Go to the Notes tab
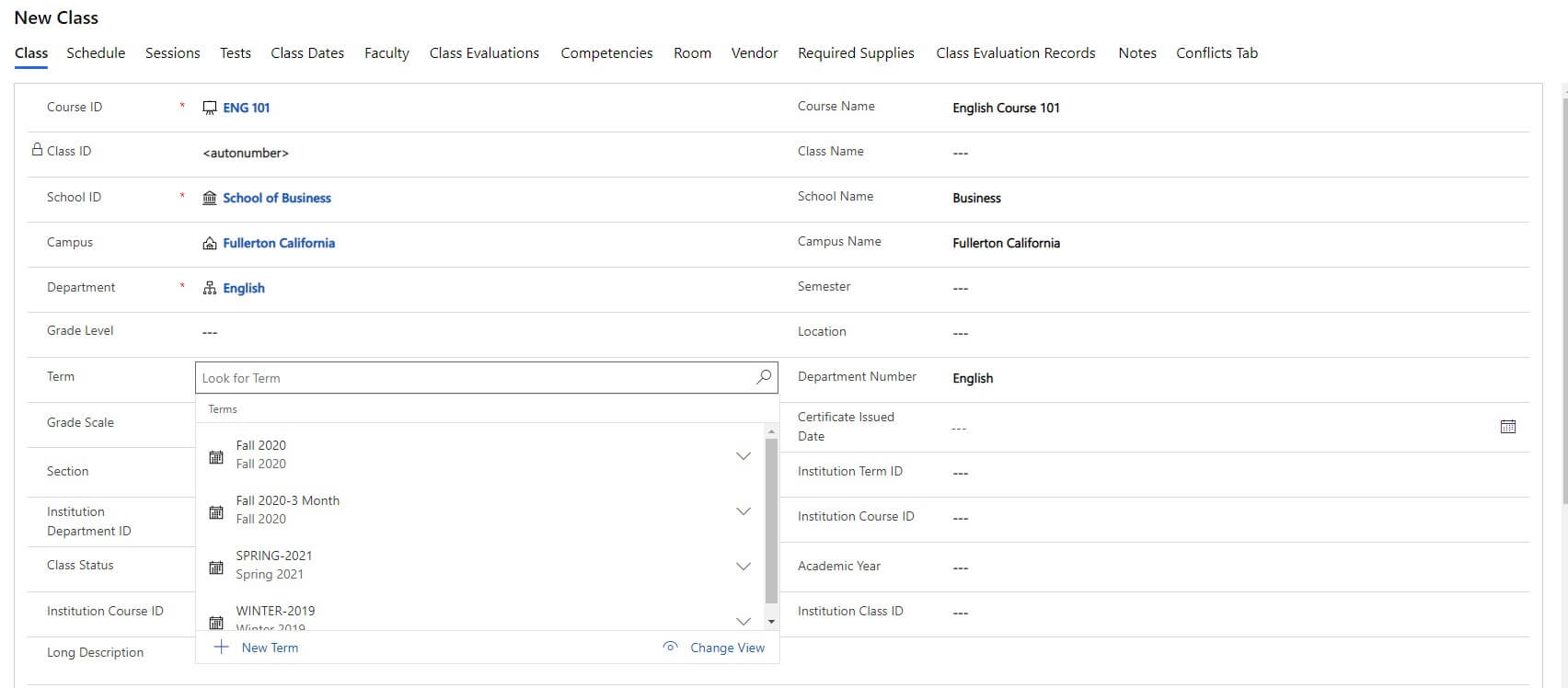This screenshot has height=688, width=1568. pos(1137,52)
